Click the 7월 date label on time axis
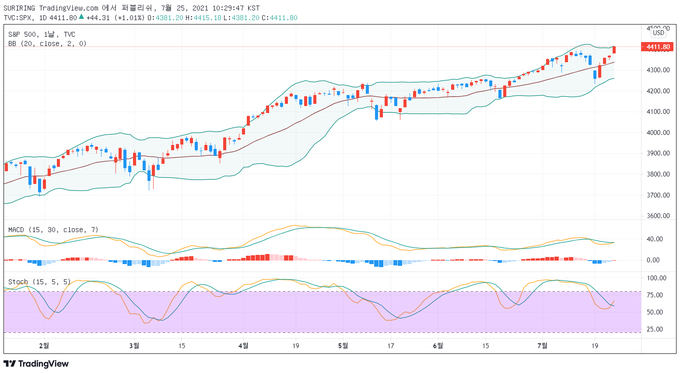This screenshot has width=680, height=374. tap(543, 345)
